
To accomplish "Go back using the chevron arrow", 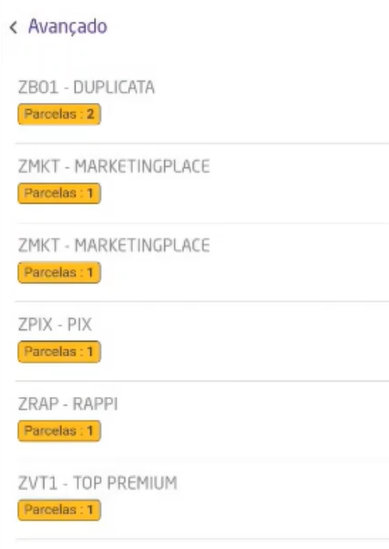I will (13, 27).
